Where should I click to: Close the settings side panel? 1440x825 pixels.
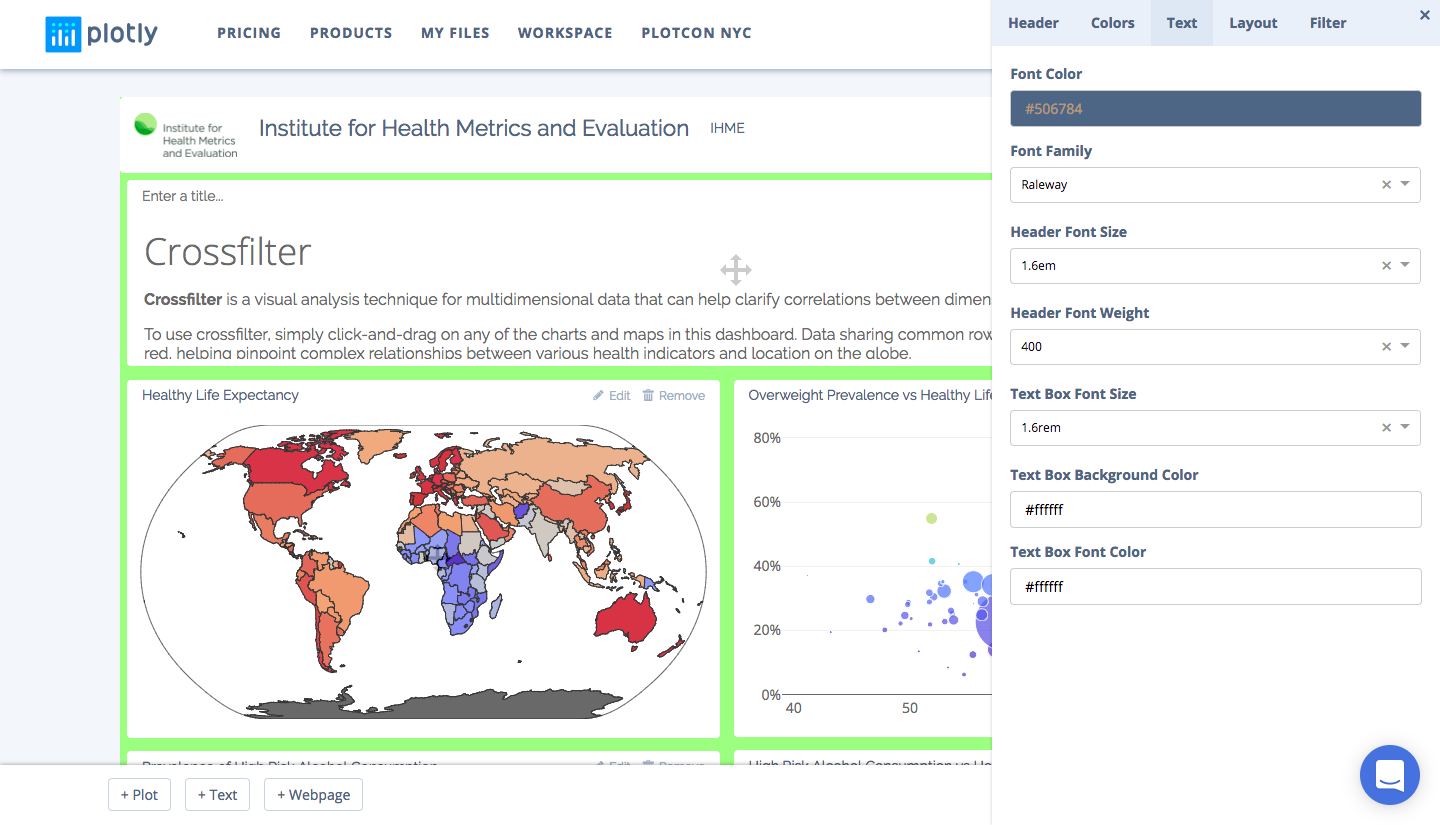click(x=1425, y=15)
